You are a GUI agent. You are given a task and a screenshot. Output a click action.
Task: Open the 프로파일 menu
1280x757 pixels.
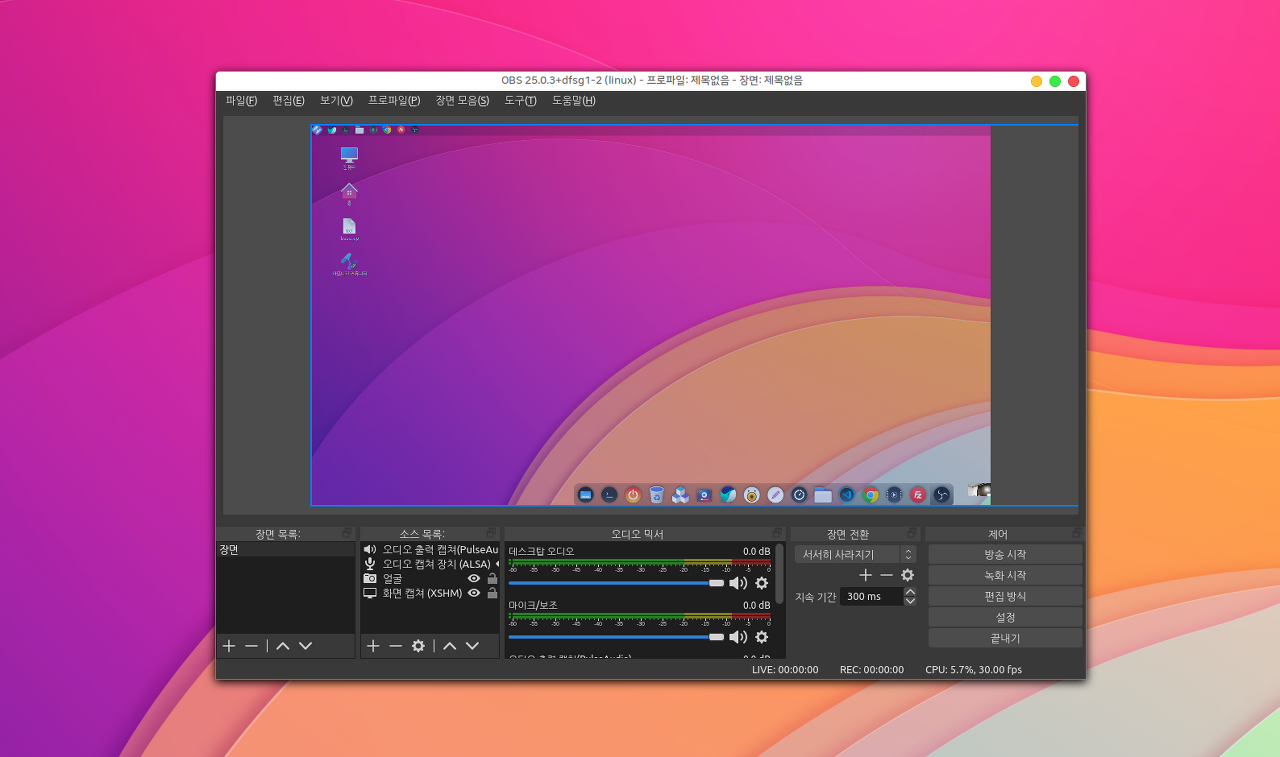394,101
